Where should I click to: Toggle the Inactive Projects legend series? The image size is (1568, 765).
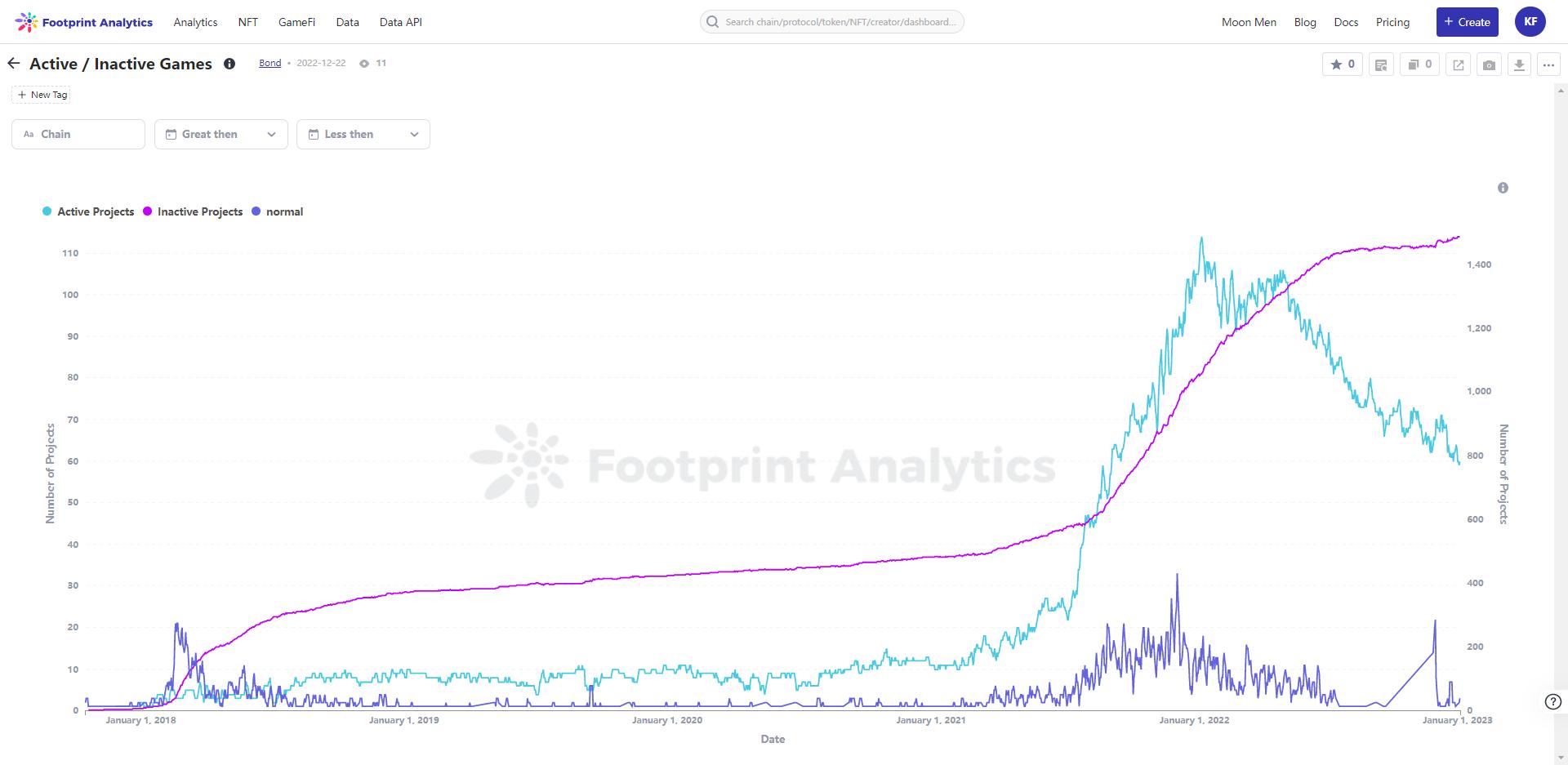point(193,211)
